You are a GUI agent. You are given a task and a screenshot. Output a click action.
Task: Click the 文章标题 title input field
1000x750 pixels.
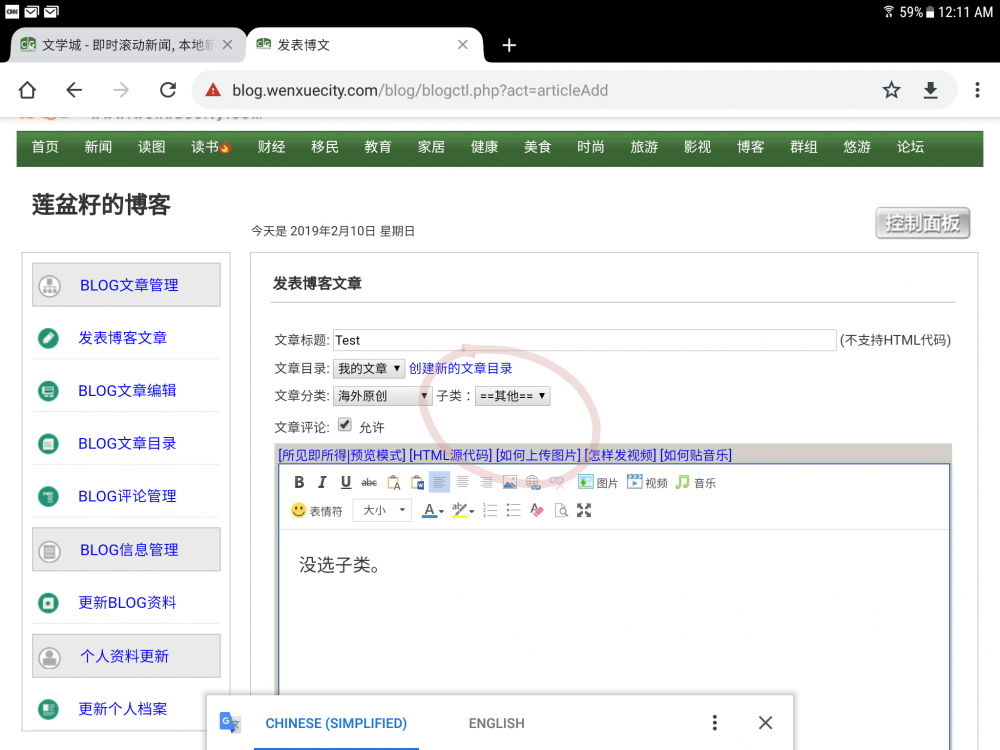[584, 340]
